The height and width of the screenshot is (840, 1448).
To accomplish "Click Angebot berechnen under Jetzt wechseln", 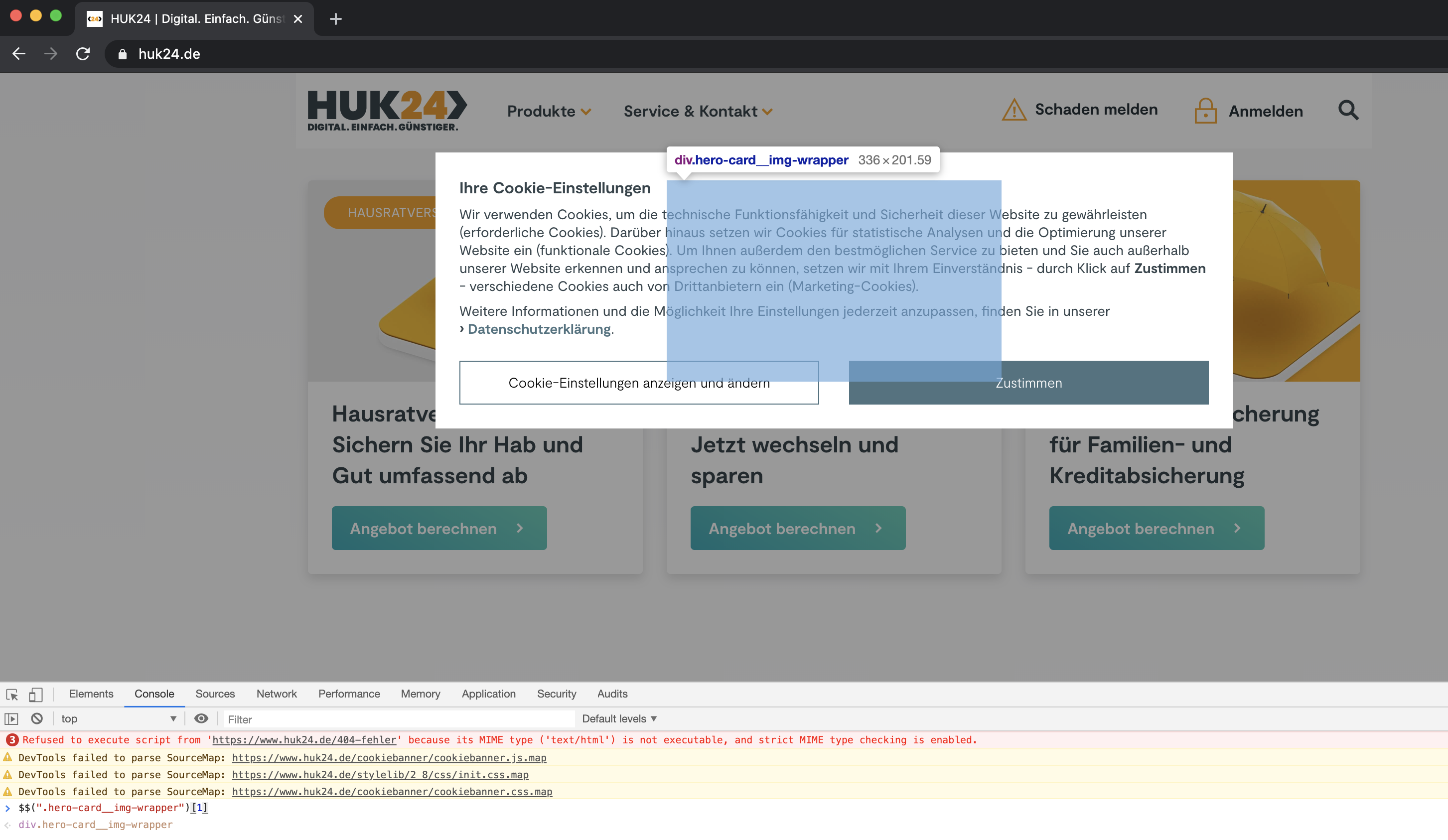I will [798, 528].
